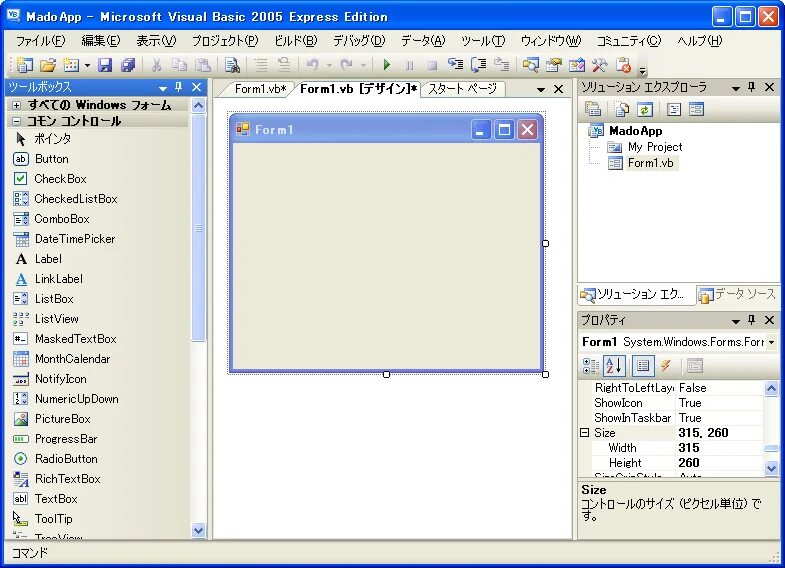Screen dimensions: 785x568
Task: Open the Toolbox window position dropdown arrow
Action: point(163,89)
